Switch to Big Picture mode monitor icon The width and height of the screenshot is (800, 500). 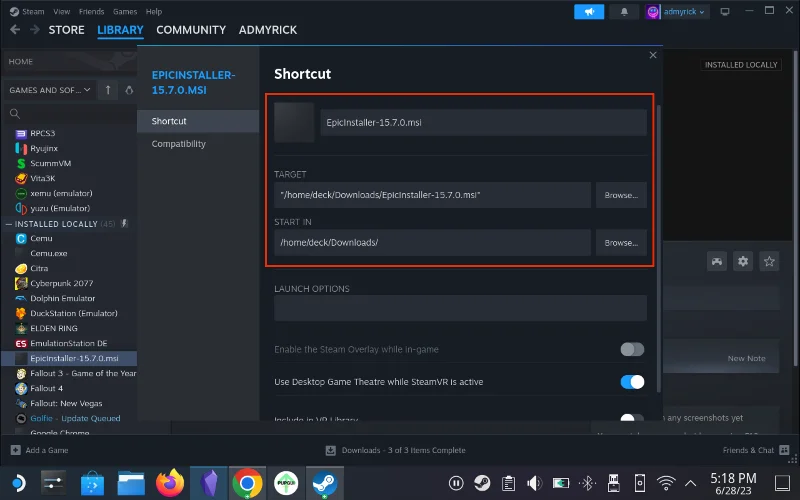[724, 12]
